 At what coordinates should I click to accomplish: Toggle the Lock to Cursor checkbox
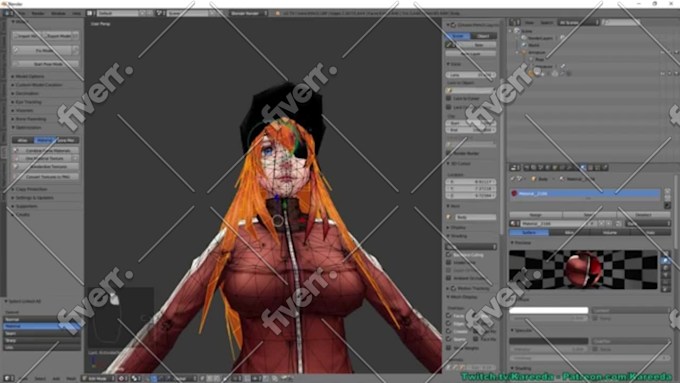pos(449,98)
